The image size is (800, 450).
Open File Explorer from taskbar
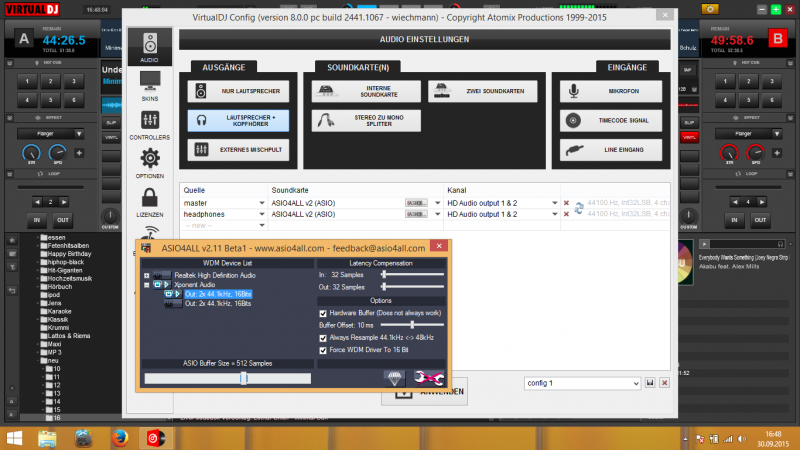(47, 438)
